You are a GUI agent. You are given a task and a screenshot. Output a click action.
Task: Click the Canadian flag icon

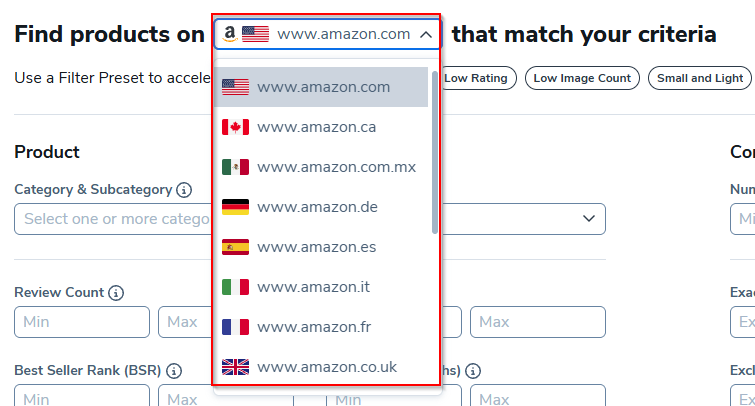pyautogui.click(x=235, y=127)
